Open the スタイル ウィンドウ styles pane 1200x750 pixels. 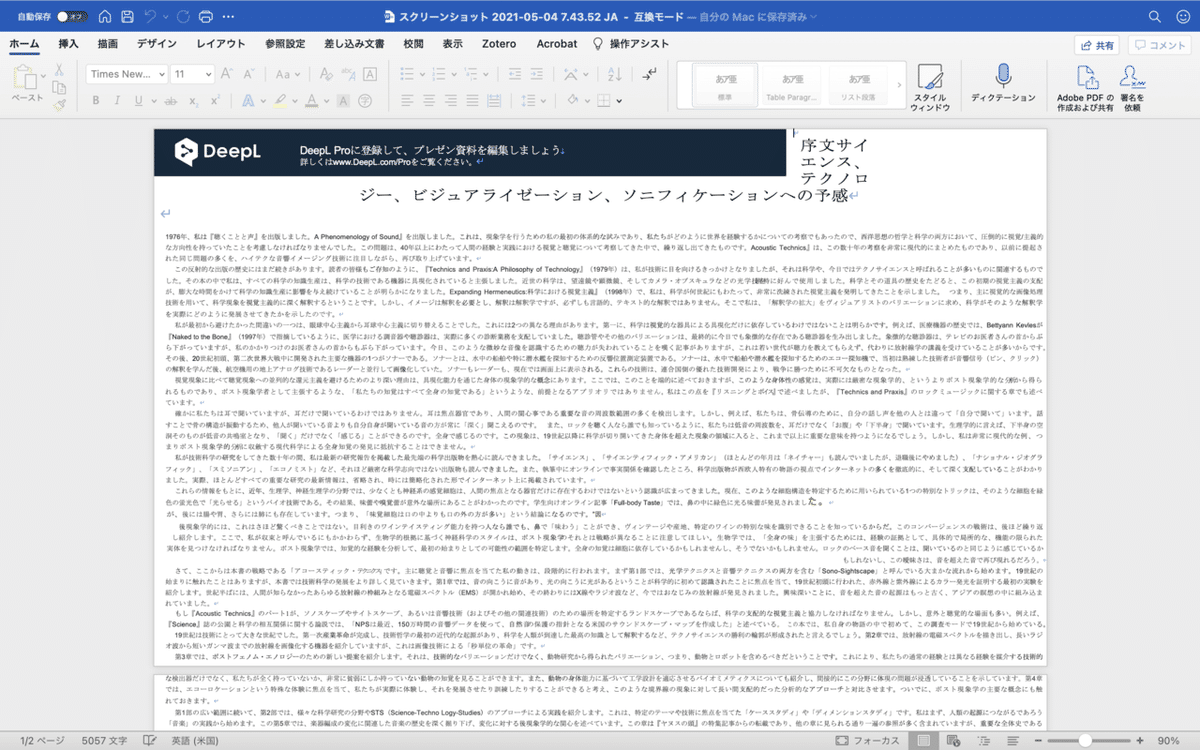tap(929, 87)
